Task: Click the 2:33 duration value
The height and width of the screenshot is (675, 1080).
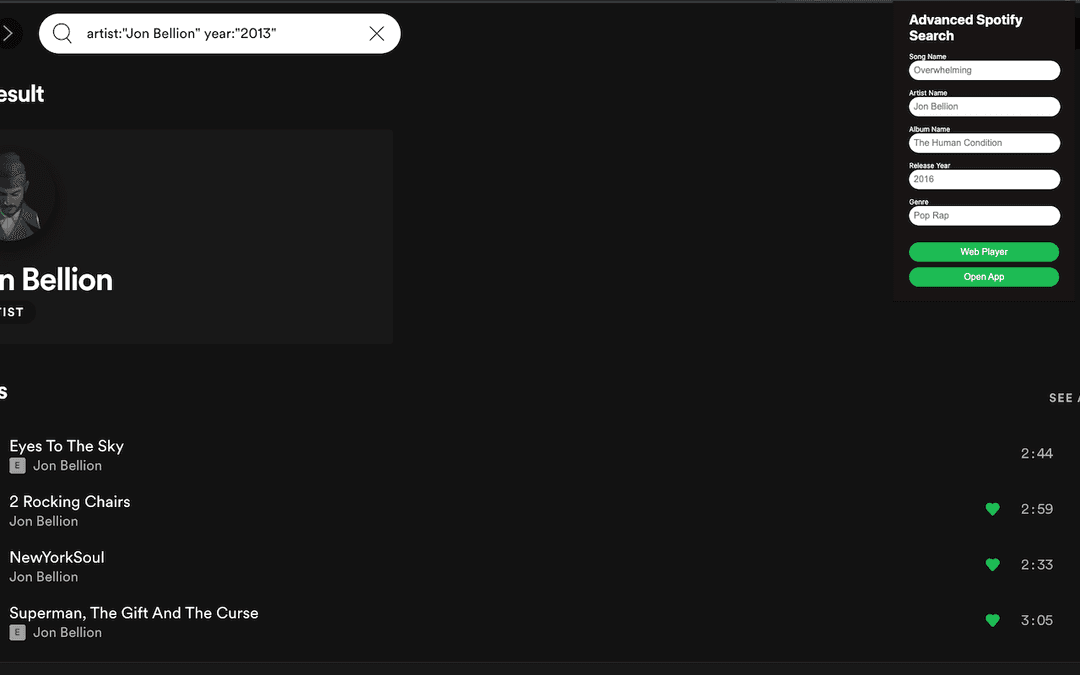Action: point(1037,565)
